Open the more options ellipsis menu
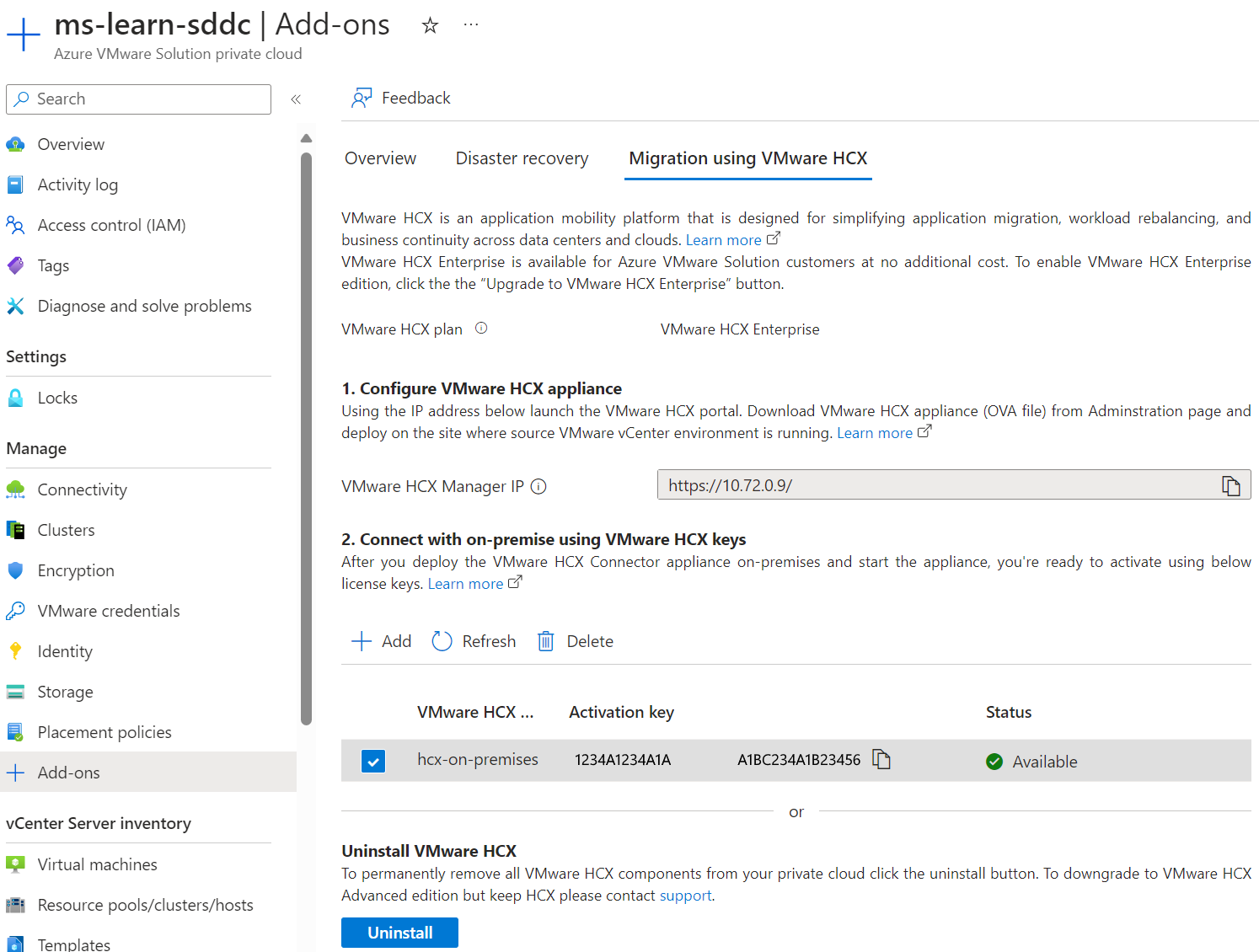 (x=470, y=25)
